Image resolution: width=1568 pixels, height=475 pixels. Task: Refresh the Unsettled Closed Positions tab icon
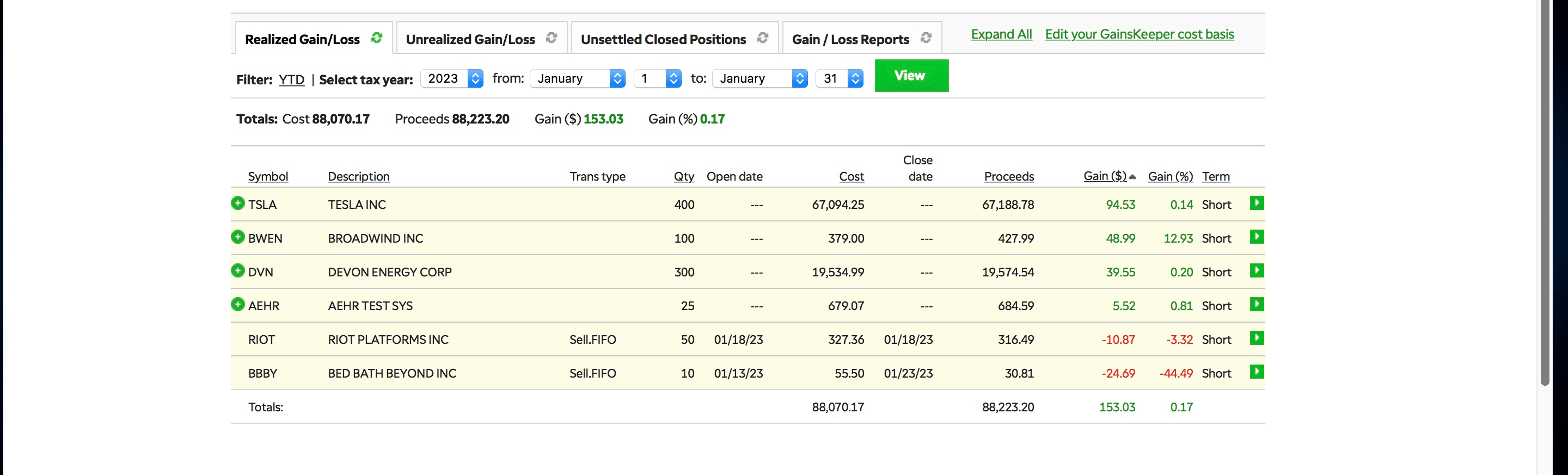point(762,38)
